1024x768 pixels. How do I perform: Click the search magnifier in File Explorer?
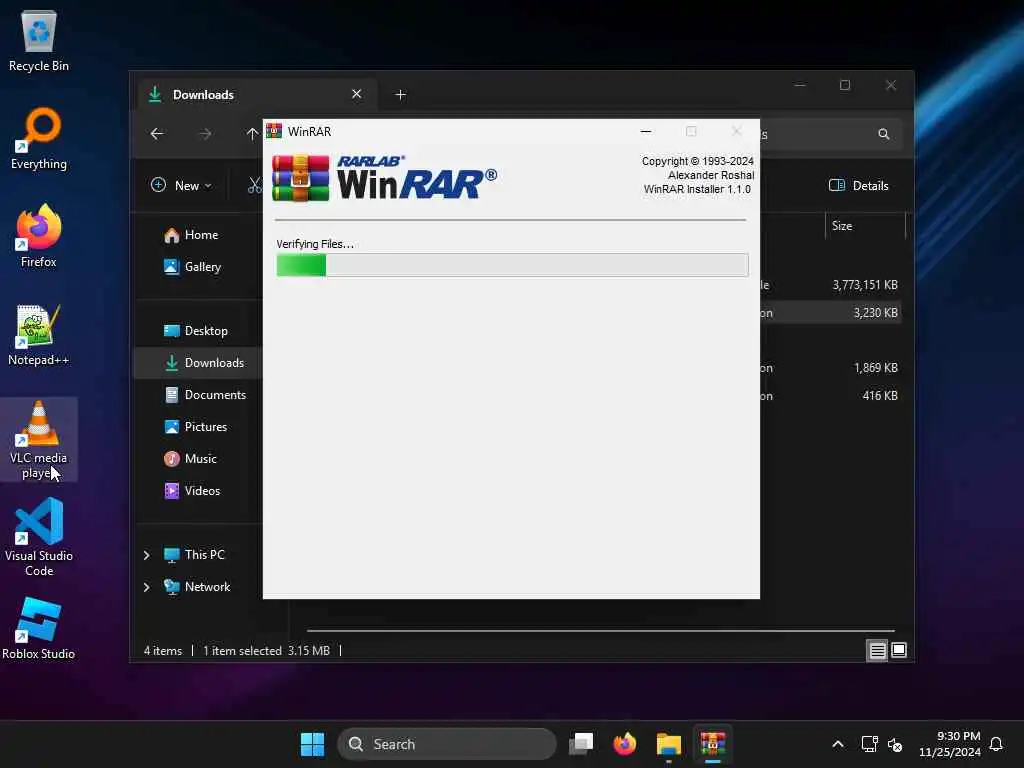point(883,134)
